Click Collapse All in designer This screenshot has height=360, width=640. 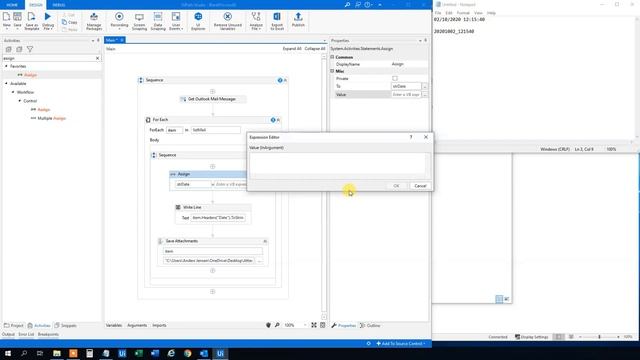pyautogui.click(x=315, y=49)
